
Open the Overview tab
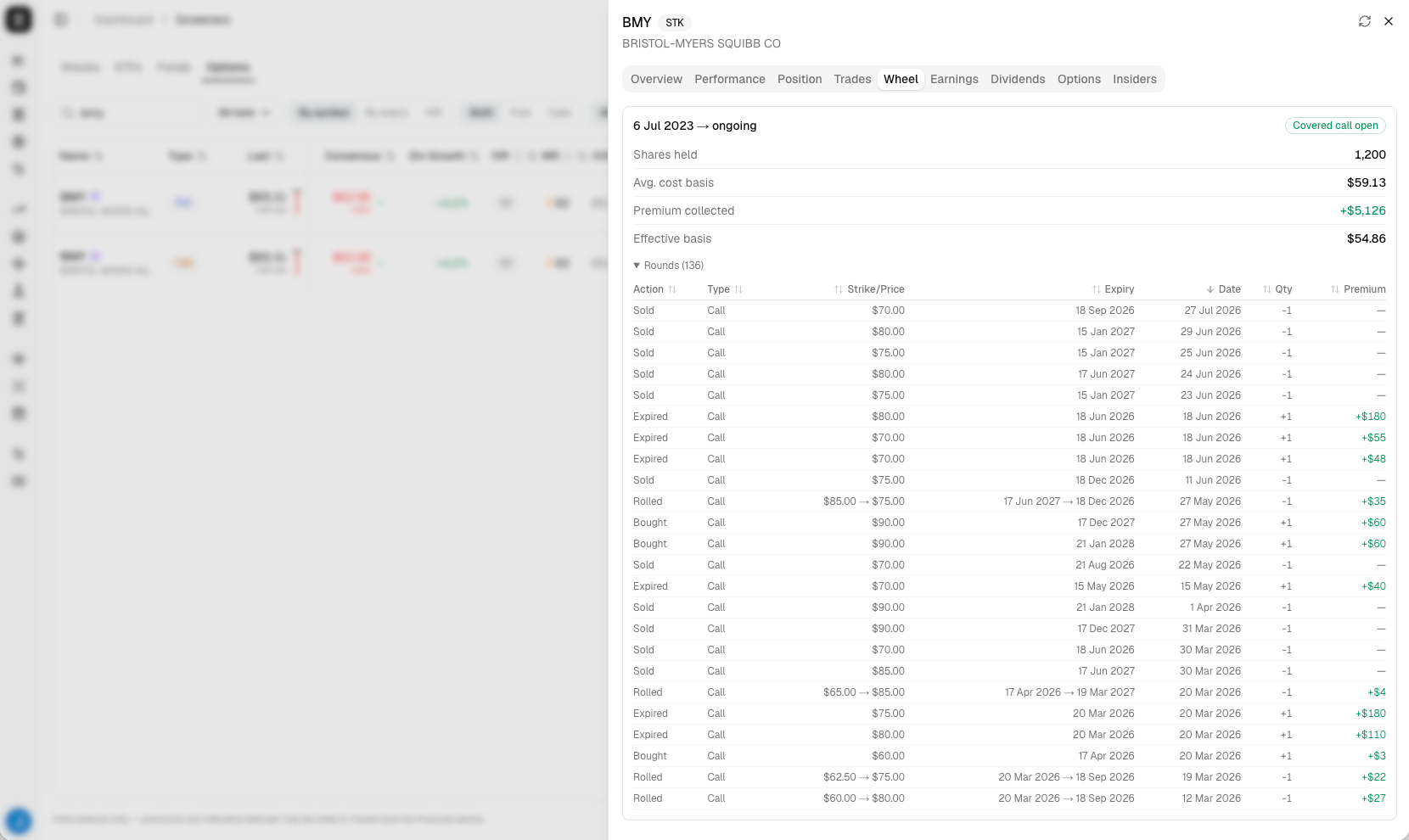[x=656, y=79]
